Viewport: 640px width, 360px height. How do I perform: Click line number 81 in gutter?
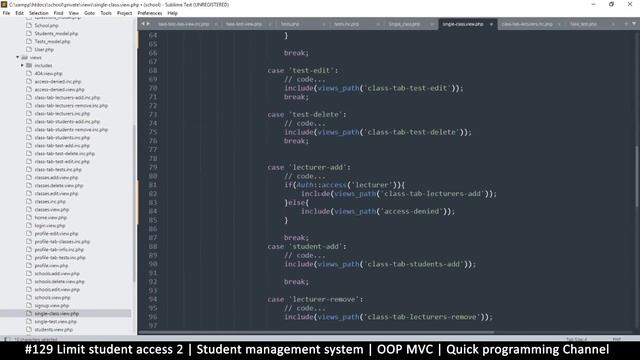(x=153, y=185)
